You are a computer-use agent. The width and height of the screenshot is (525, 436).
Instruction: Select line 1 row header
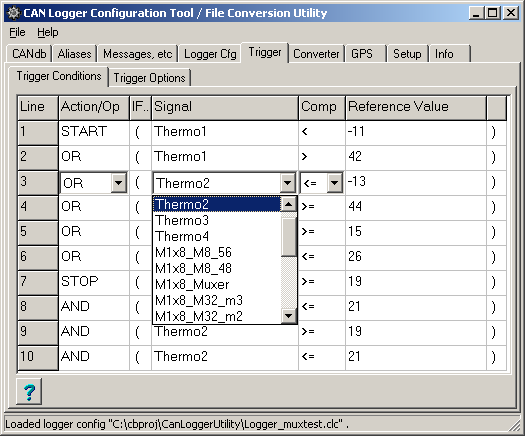coord(38,133)
